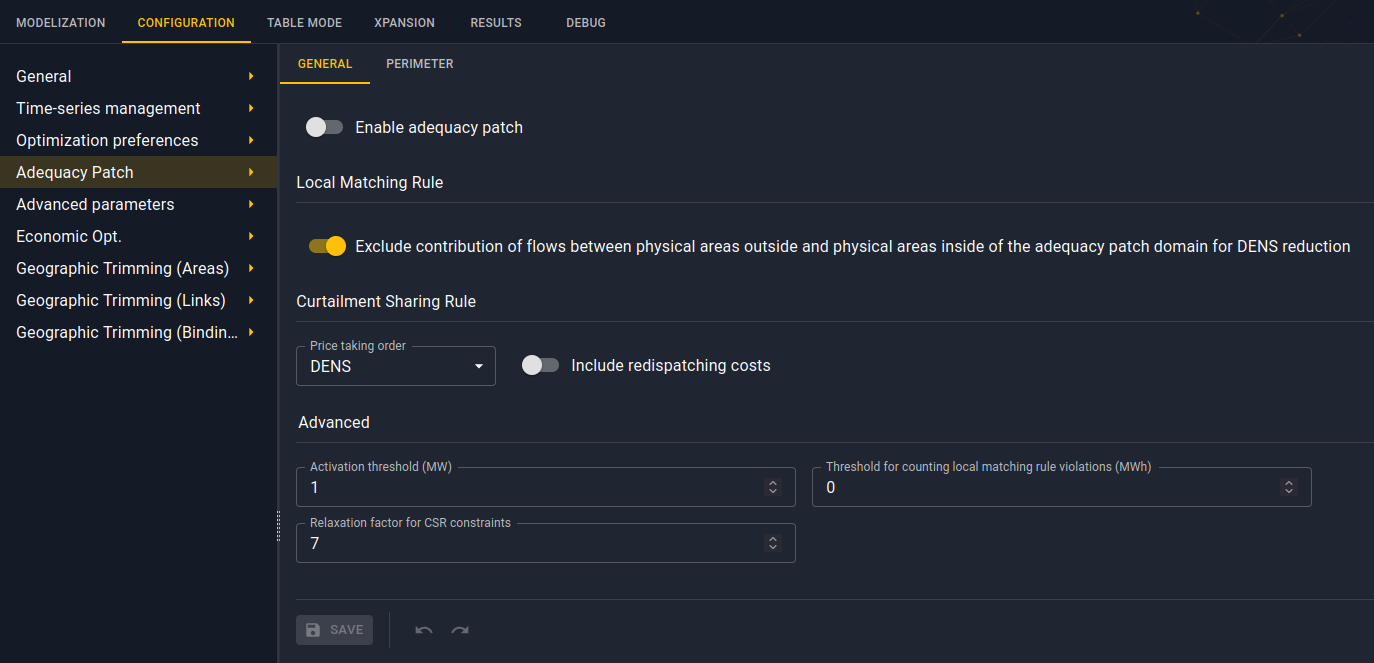The height and width of the screenshot is (663, 1374).
Task: Toggle Include redispatching costs switch
Action: tap(540, 365)
